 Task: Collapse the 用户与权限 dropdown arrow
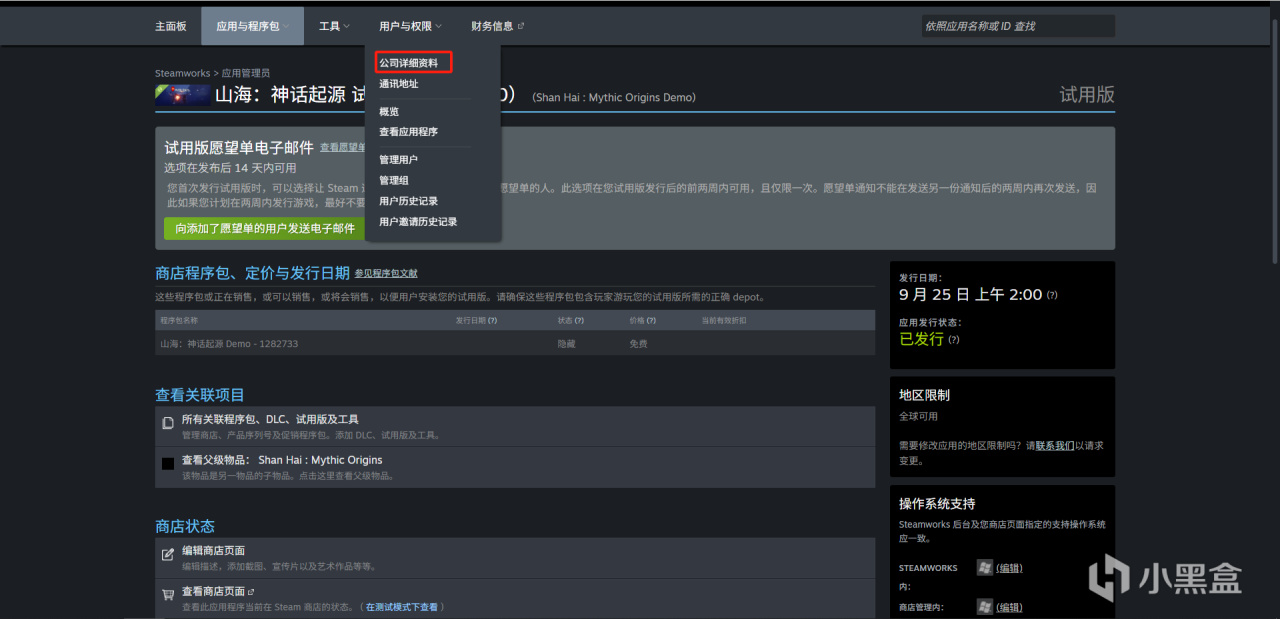coord(439,27)
